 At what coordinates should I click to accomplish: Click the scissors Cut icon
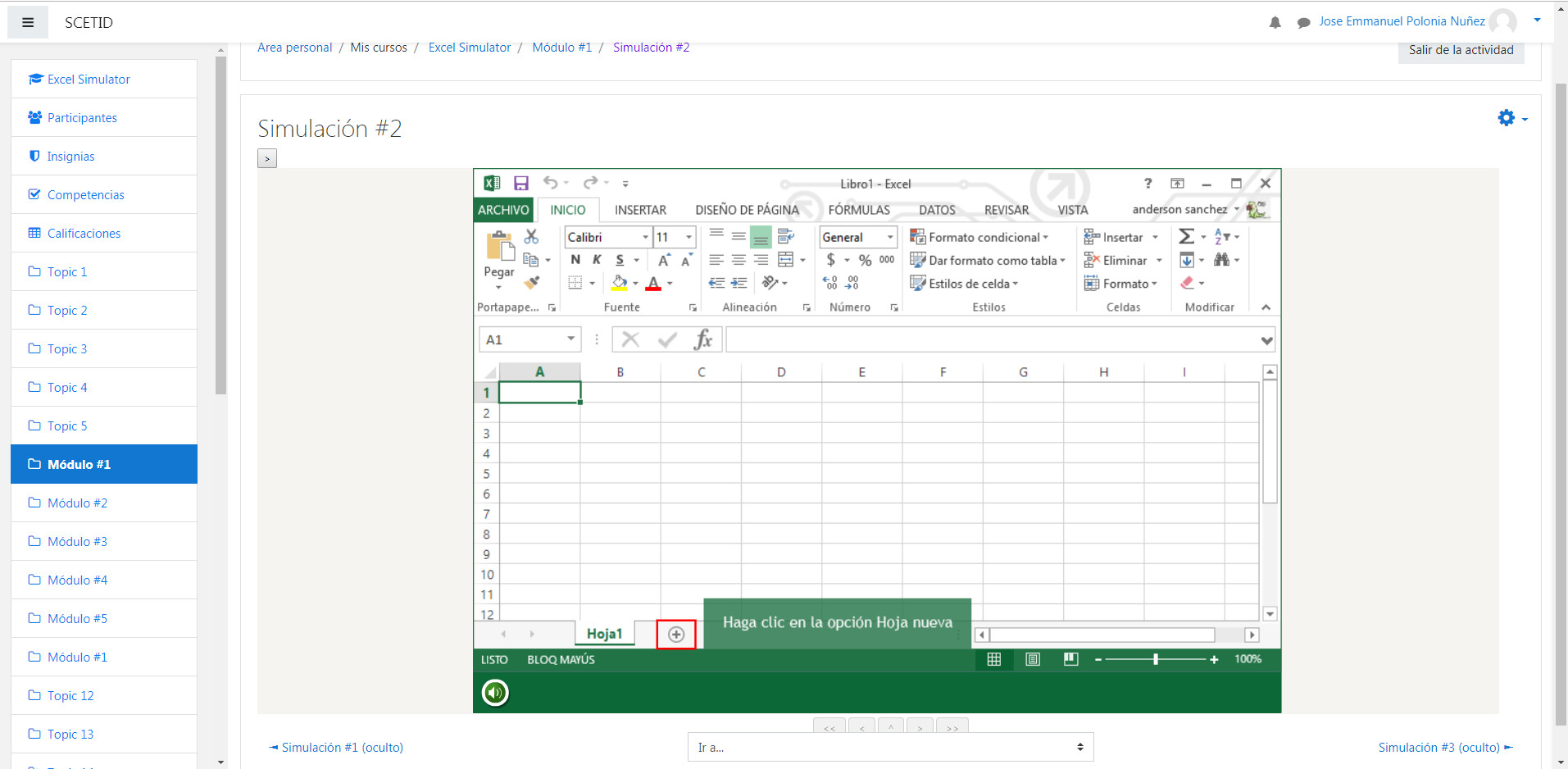pyautogui.click(x=531, y=237)
